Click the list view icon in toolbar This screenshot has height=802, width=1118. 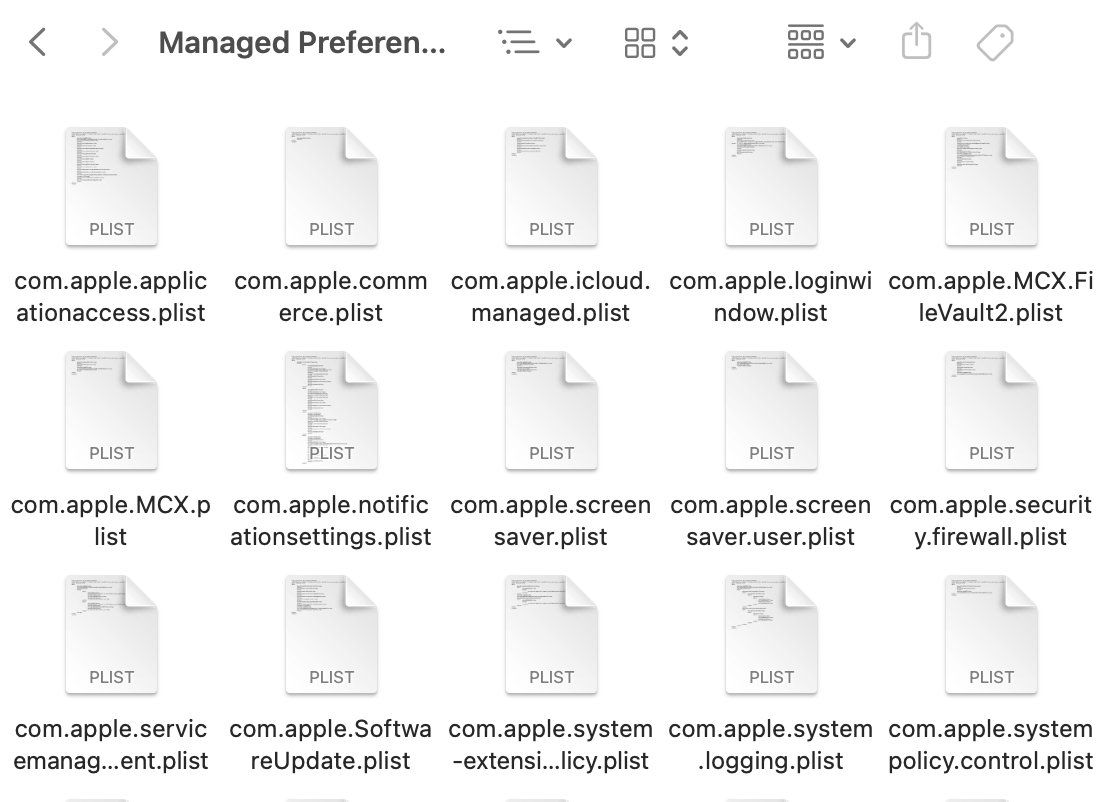pos(518,42)
